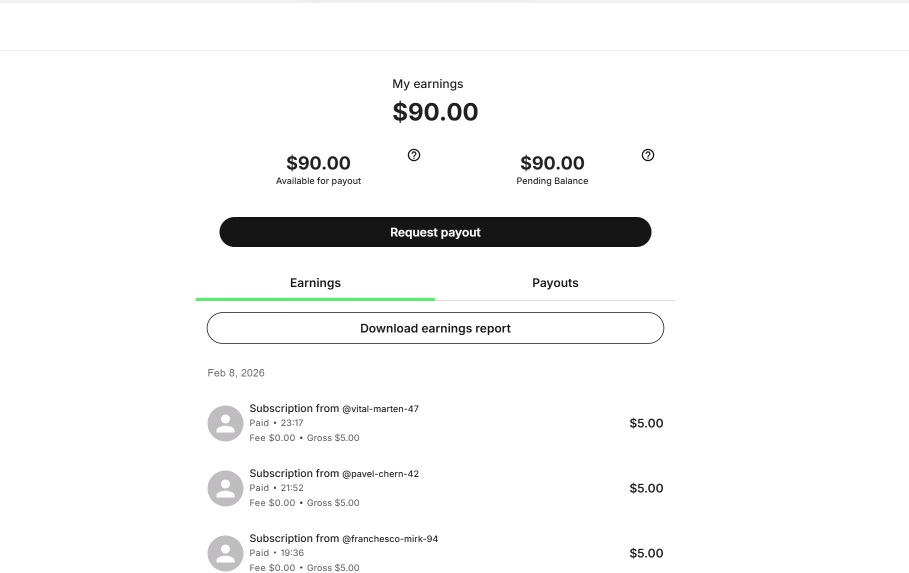The image size is (909, 573).
Task: Click the $5.00 amount for vital-marten-47
Action: pyautogui.click(x=646, y=423)
